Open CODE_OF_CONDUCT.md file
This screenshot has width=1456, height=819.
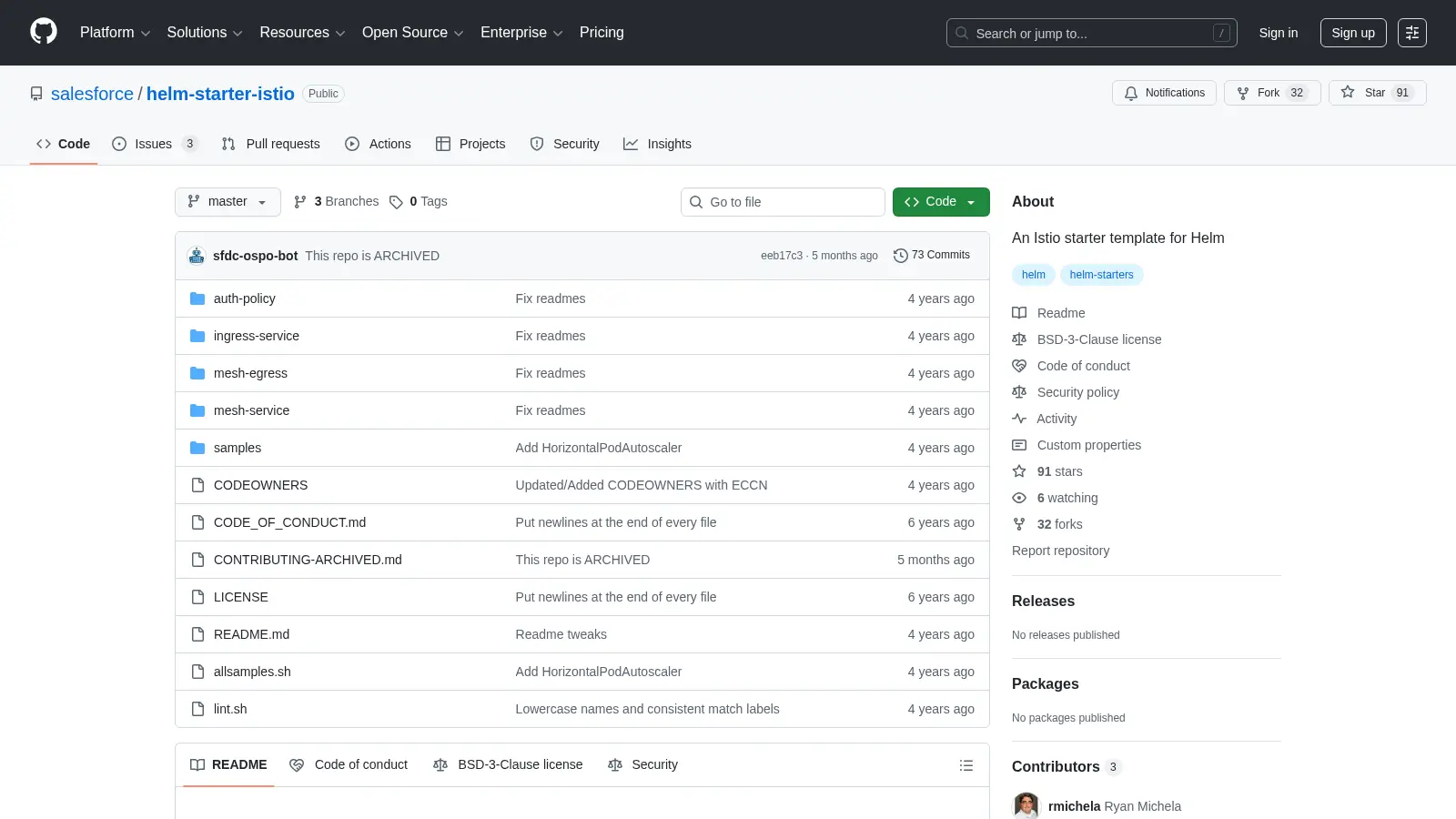(x=289, y=522)
